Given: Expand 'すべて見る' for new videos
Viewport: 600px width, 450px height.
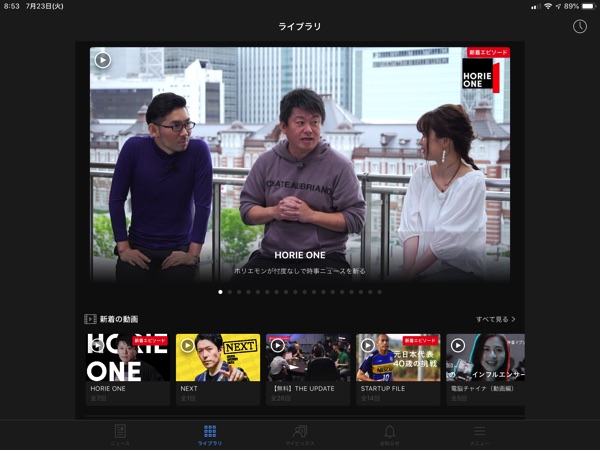Looking at the screenshot, I should pyautogui.click(x=495, y=319).
